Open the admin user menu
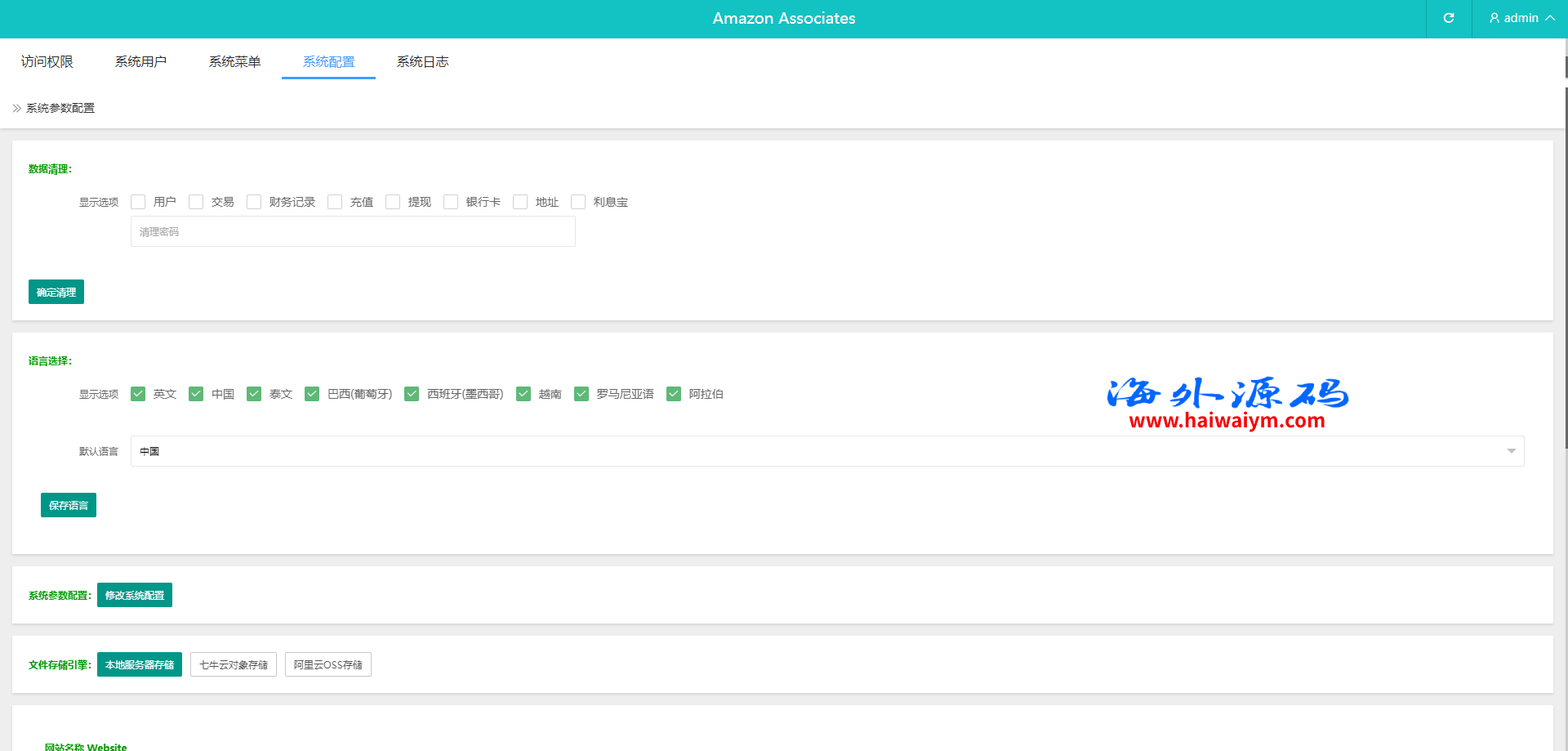The image size is (1568, 751). [1521, 18]
